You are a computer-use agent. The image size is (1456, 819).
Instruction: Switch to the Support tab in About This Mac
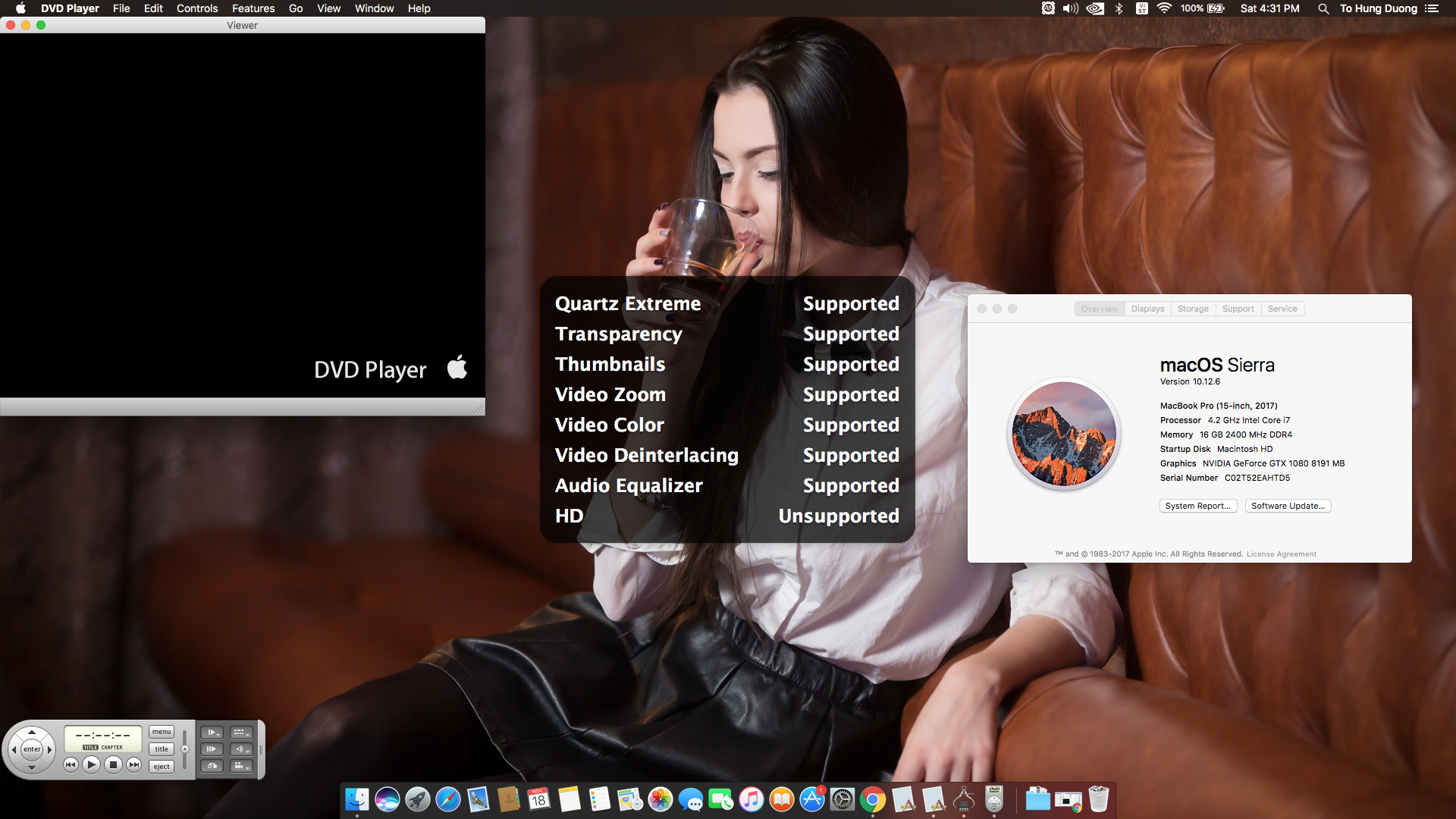click(x=1238, y=309)
